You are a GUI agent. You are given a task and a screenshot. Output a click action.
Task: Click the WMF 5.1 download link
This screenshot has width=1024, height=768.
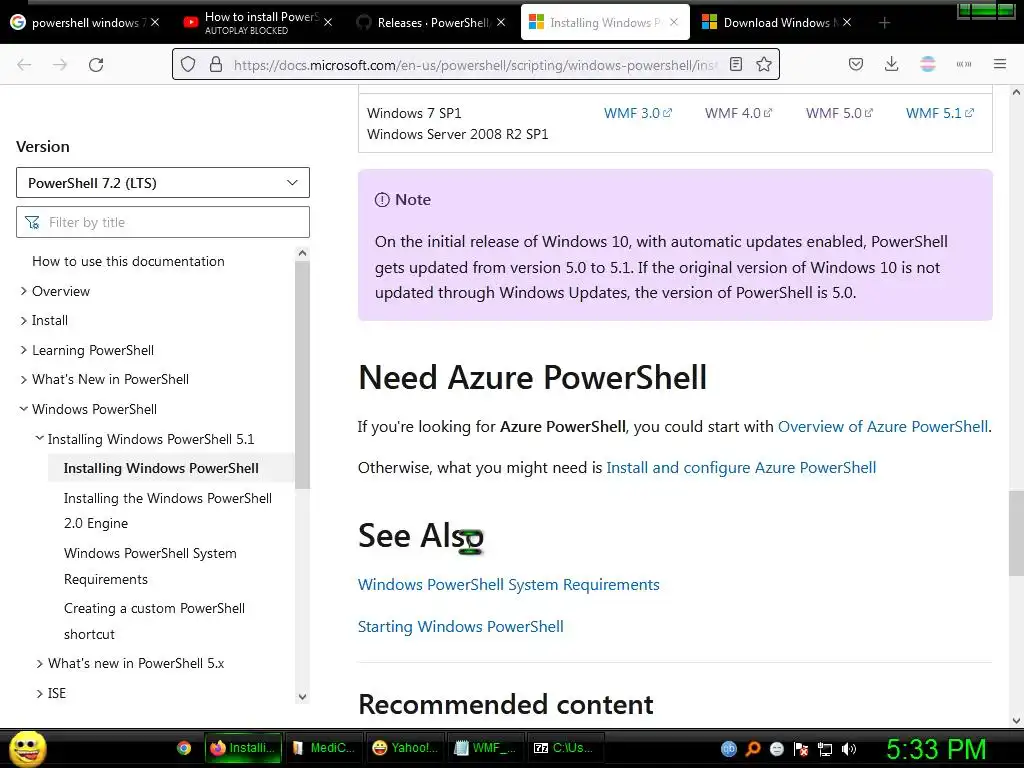[940, 113]
